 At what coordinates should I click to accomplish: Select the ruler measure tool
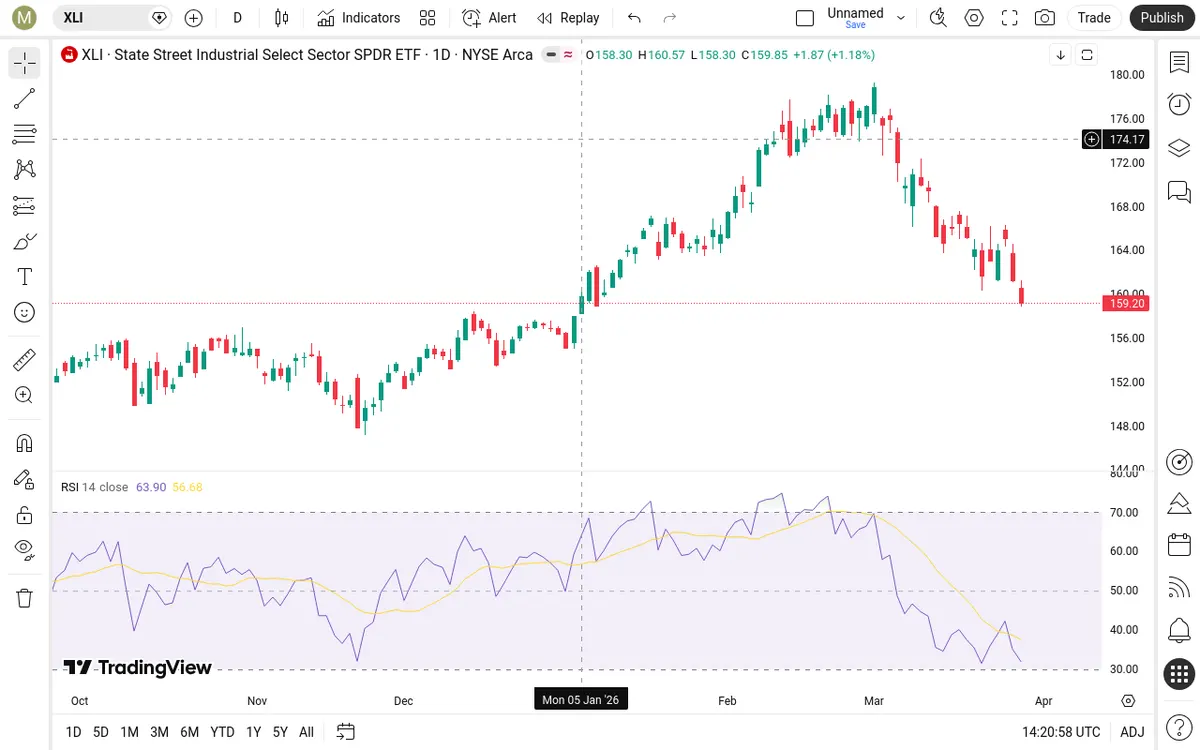point(25,360)
